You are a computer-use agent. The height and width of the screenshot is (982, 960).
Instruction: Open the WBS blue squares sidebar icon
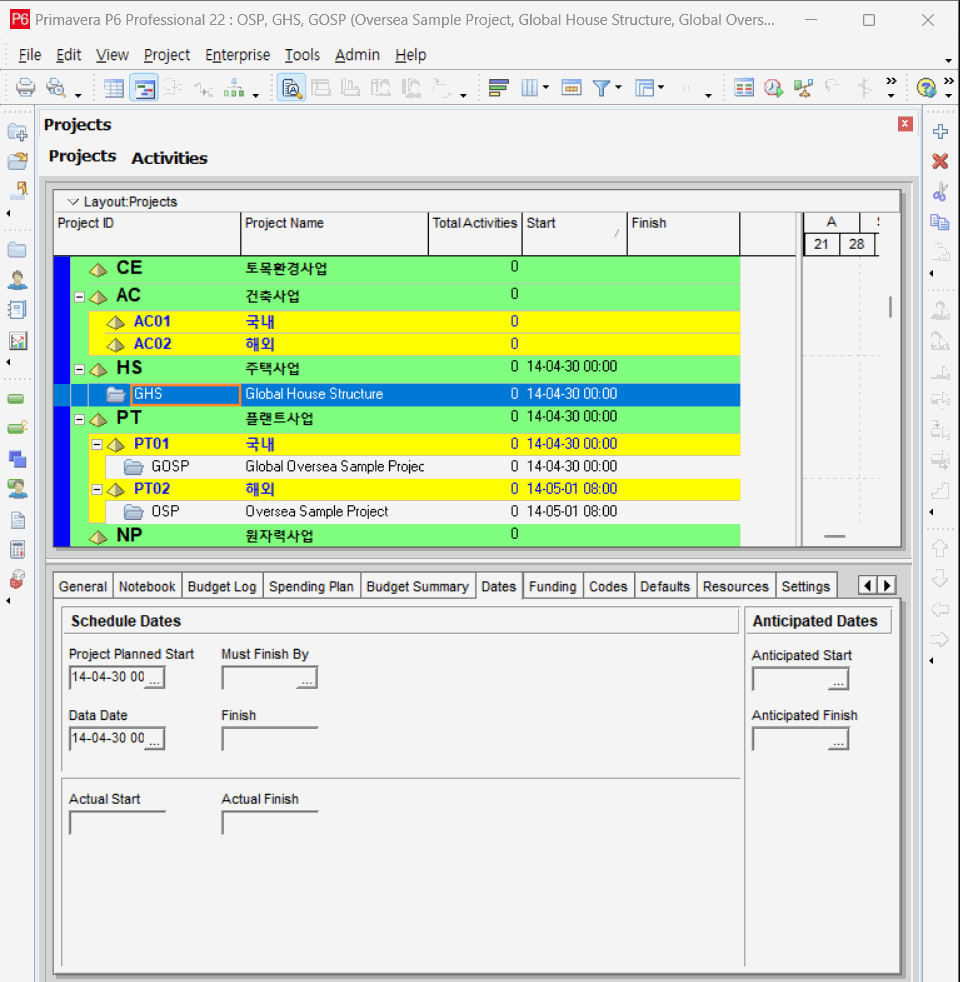[17, 458]
